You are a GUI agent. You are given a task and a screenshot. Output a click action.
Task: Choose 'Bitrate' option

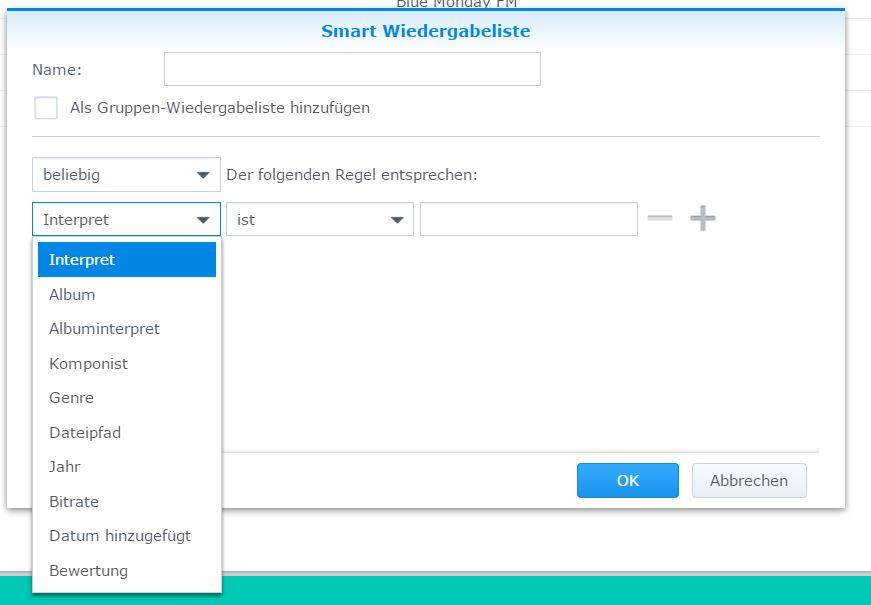(x=127, y=502)
